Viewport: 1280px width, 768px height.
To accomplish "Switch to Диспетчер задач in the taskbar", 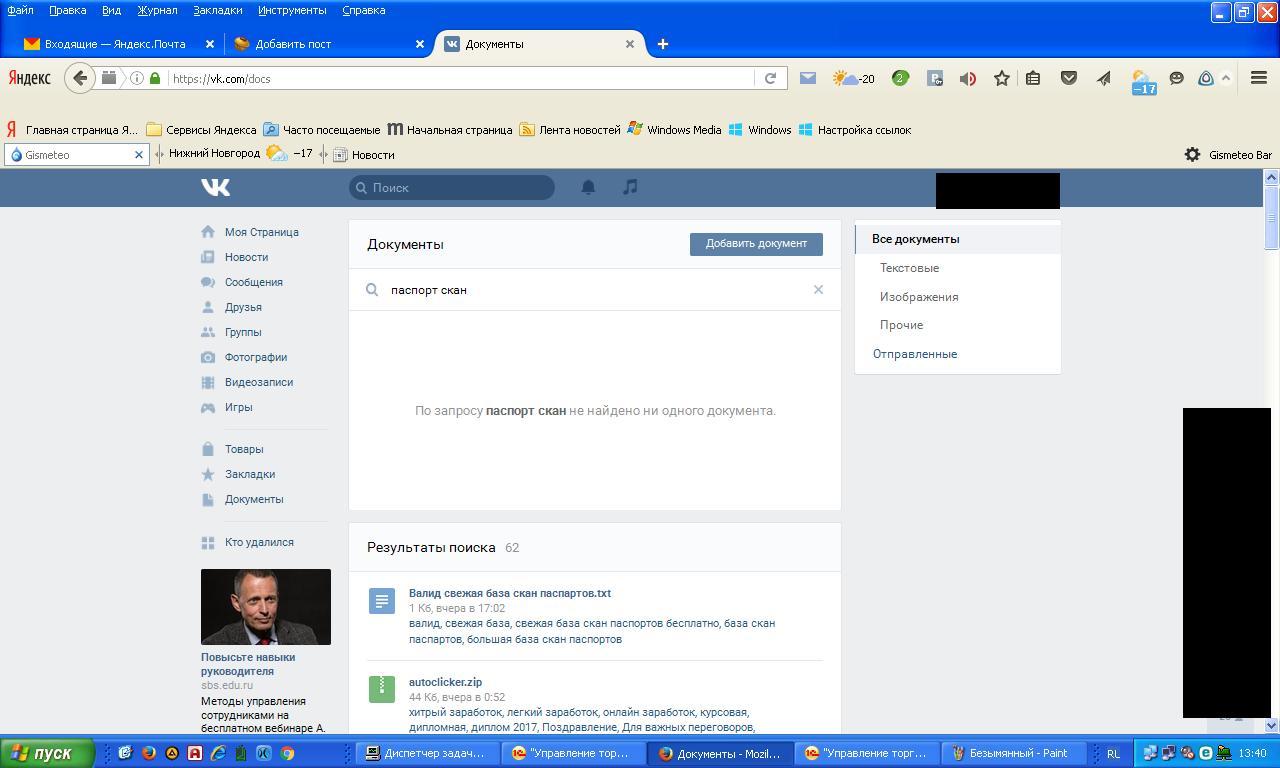I will pos(428,753).
